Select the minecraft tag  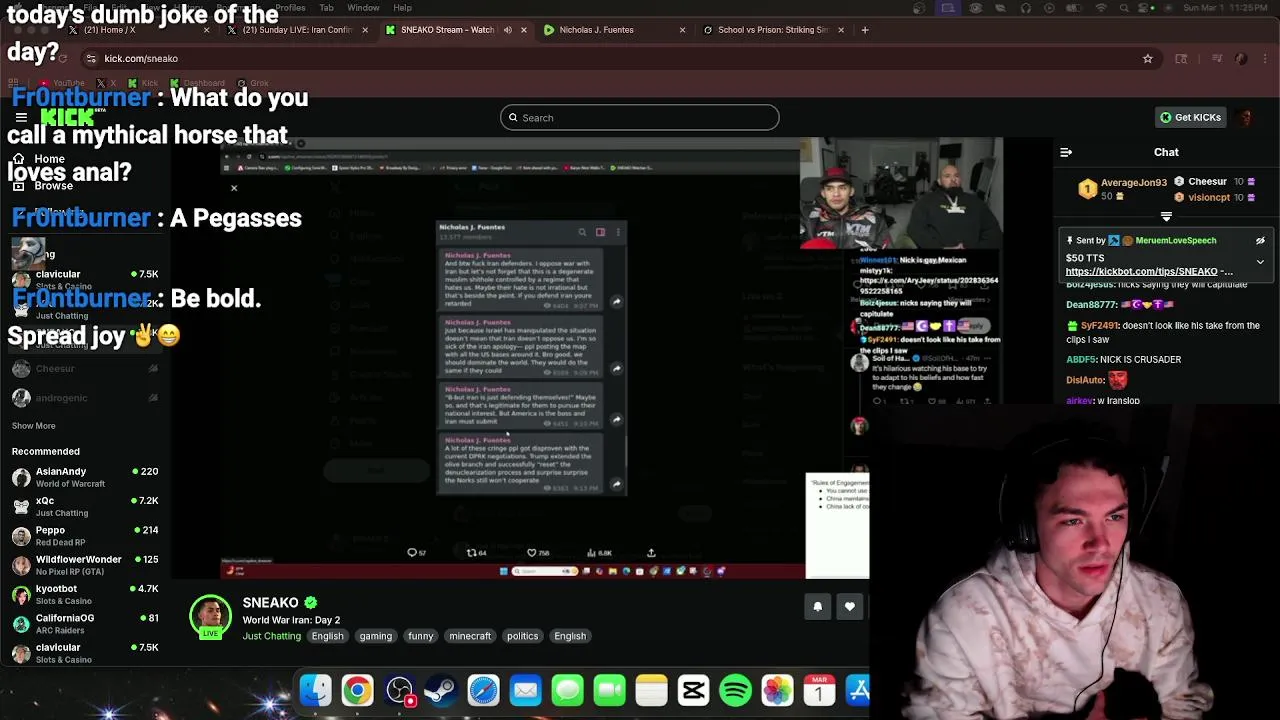coord(470,636)
